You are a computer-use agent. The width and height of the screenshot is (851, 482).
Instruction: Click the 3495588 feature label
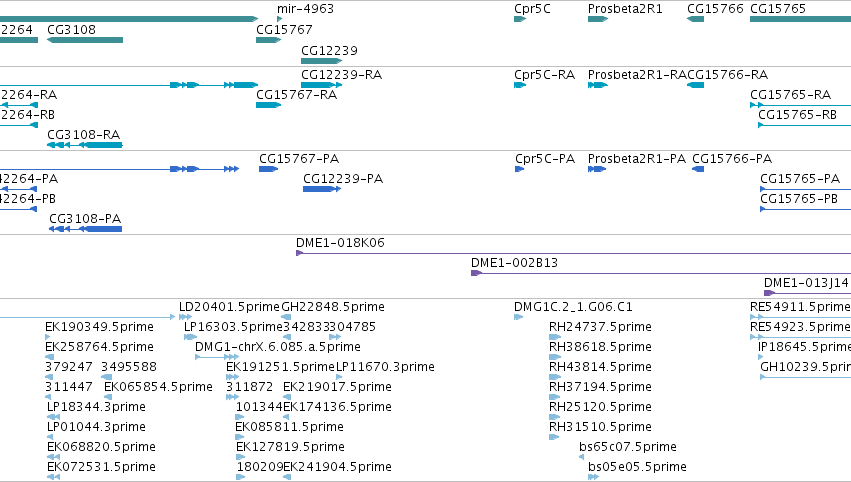coord(129,367)
